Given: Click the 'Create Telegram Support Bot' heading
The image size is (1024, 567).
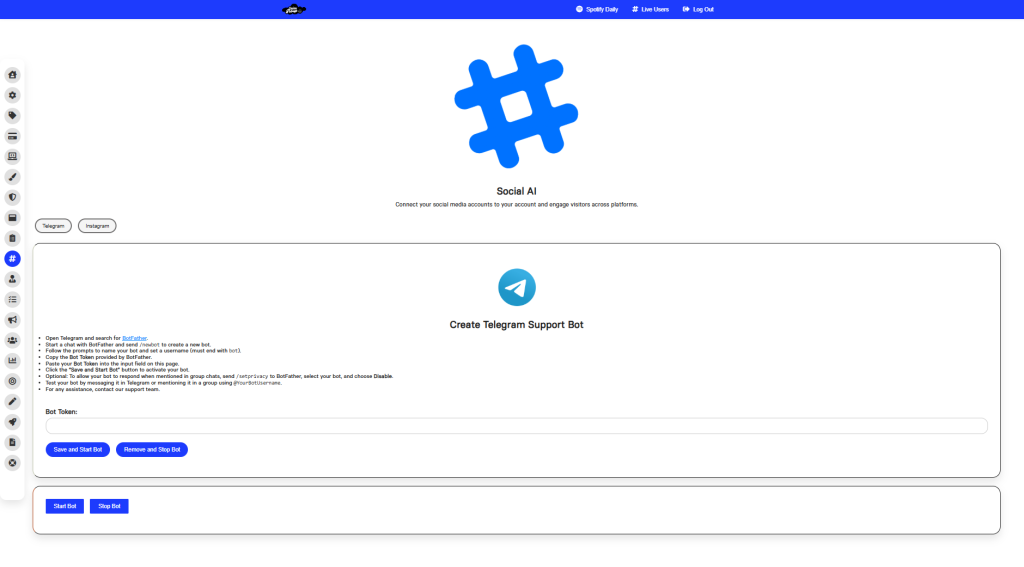Looking at the screenshot, I should tap(517, 325).
